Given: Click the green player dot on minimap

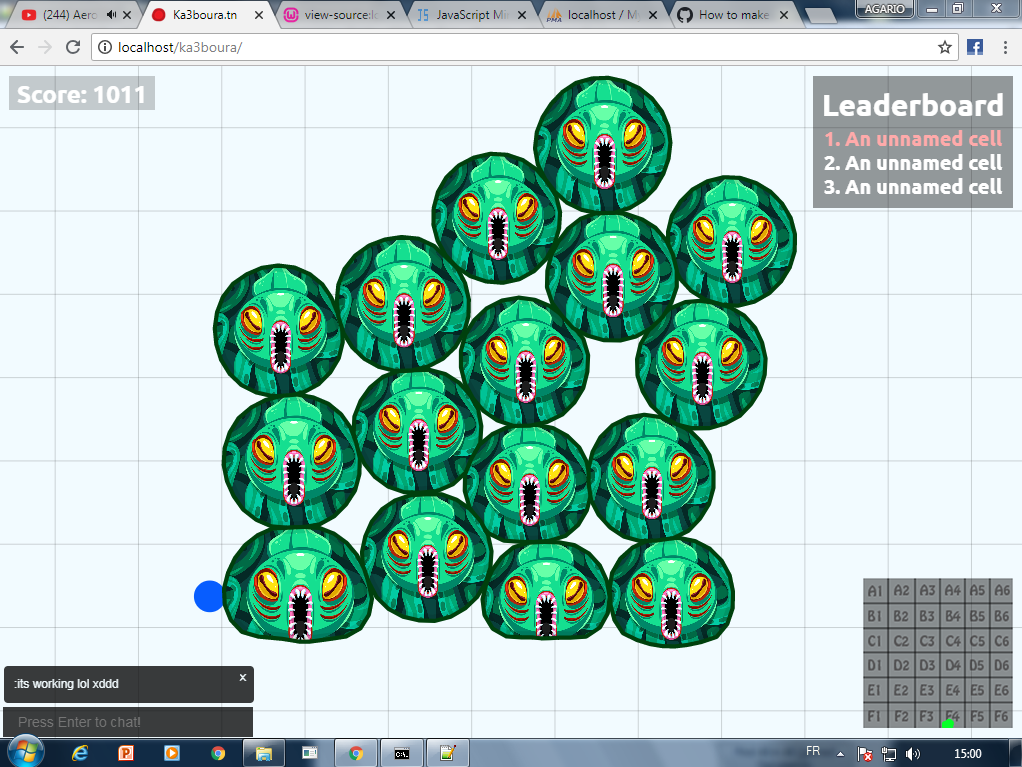Looking at the screenshot, I should point(948,723).
